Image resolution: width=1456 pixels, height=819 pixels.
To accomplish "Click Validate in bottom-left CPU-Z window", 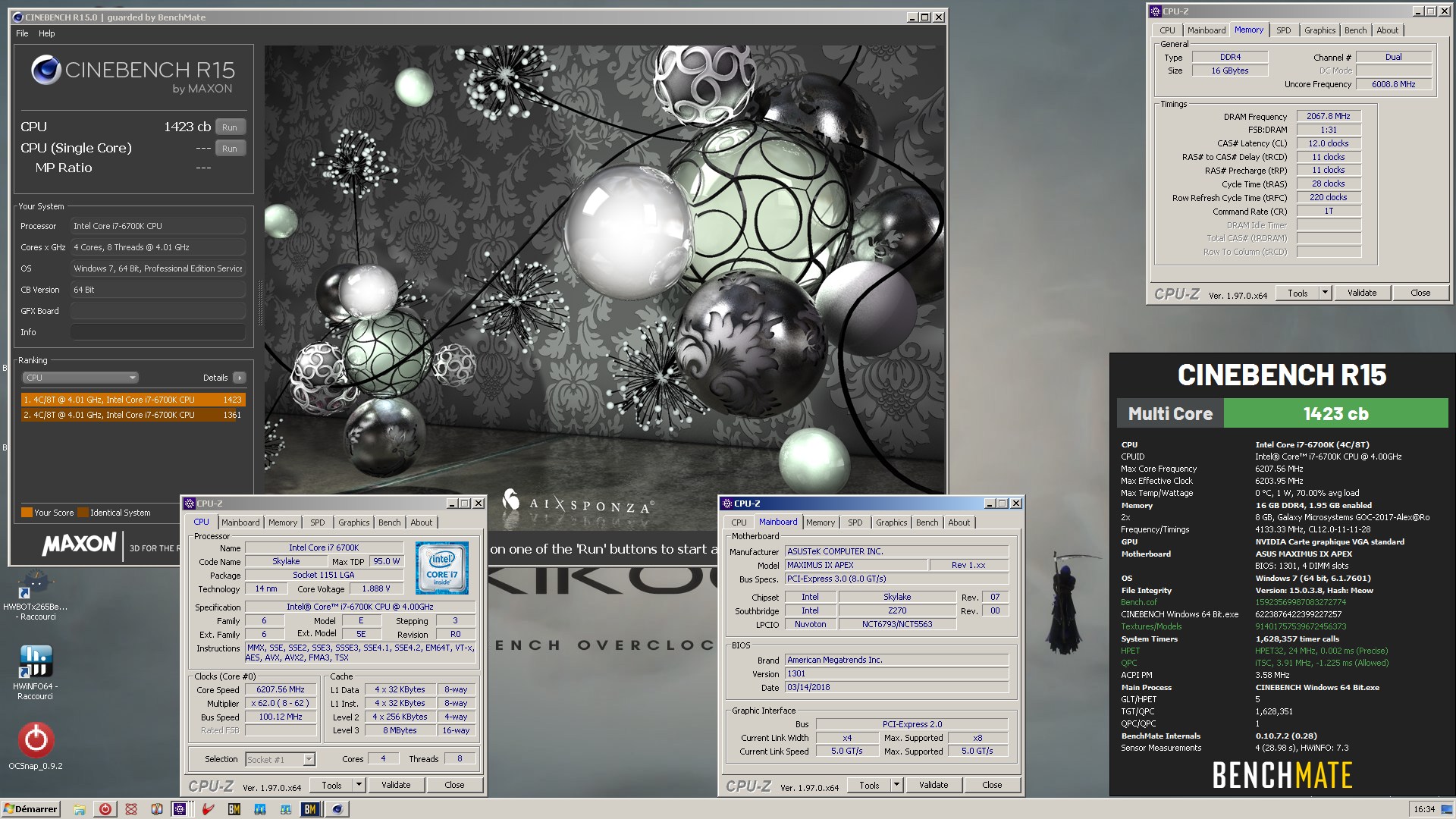I will [x=396, y=785].
